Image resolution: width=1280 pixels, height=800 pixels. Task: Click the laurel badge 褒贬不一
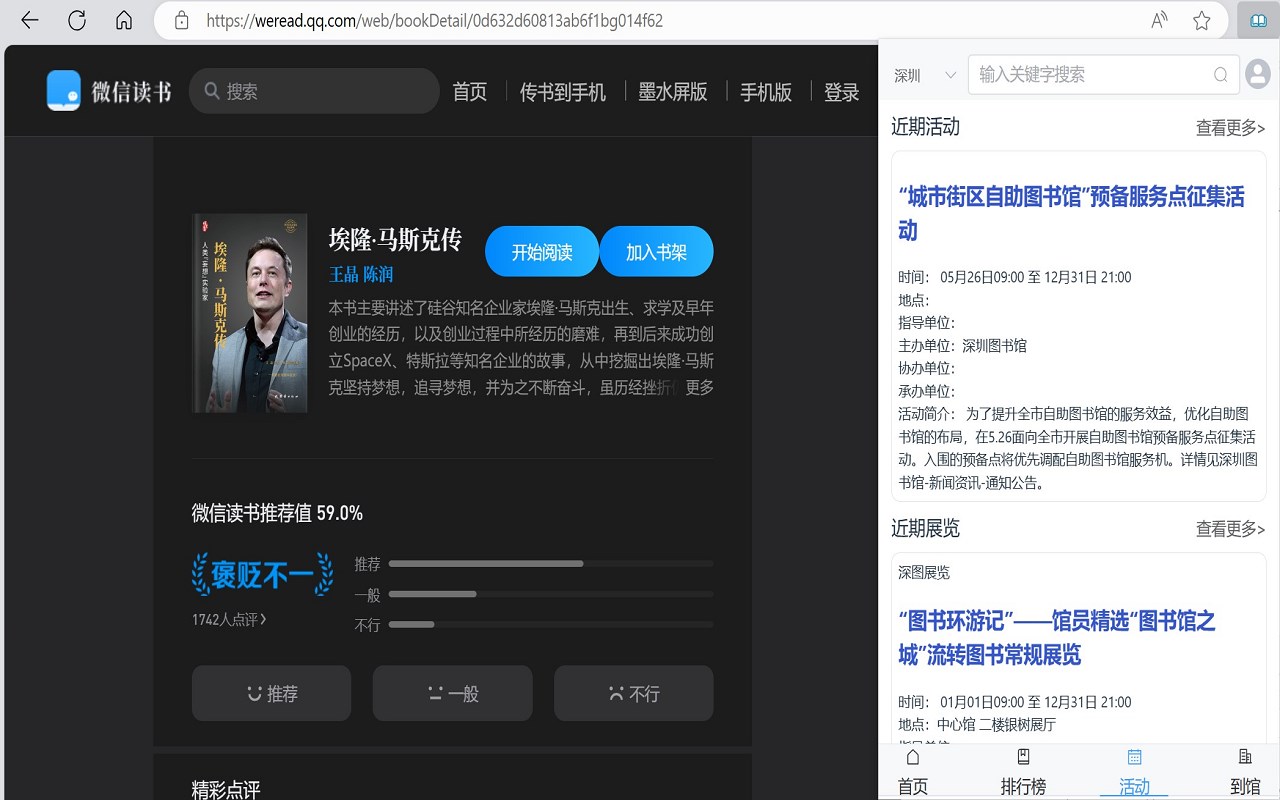tap(262, 574)
